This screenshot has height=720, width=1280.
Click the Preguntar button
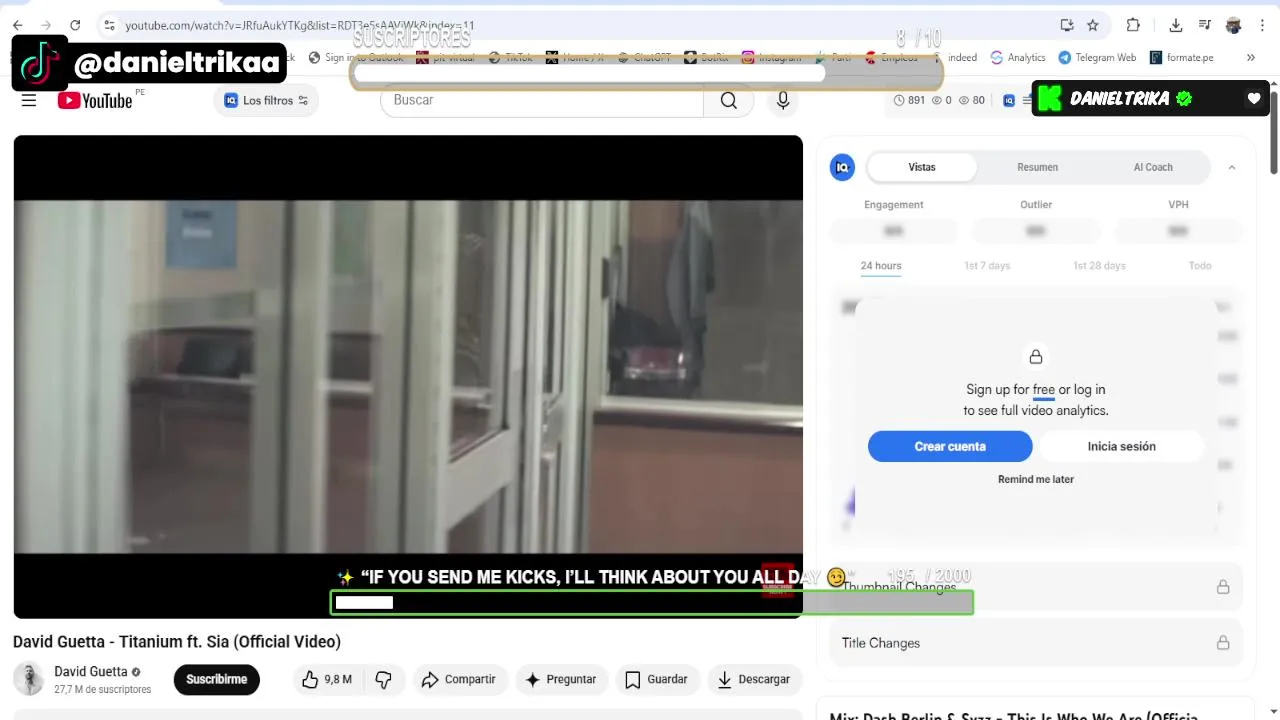click(561, 679)
